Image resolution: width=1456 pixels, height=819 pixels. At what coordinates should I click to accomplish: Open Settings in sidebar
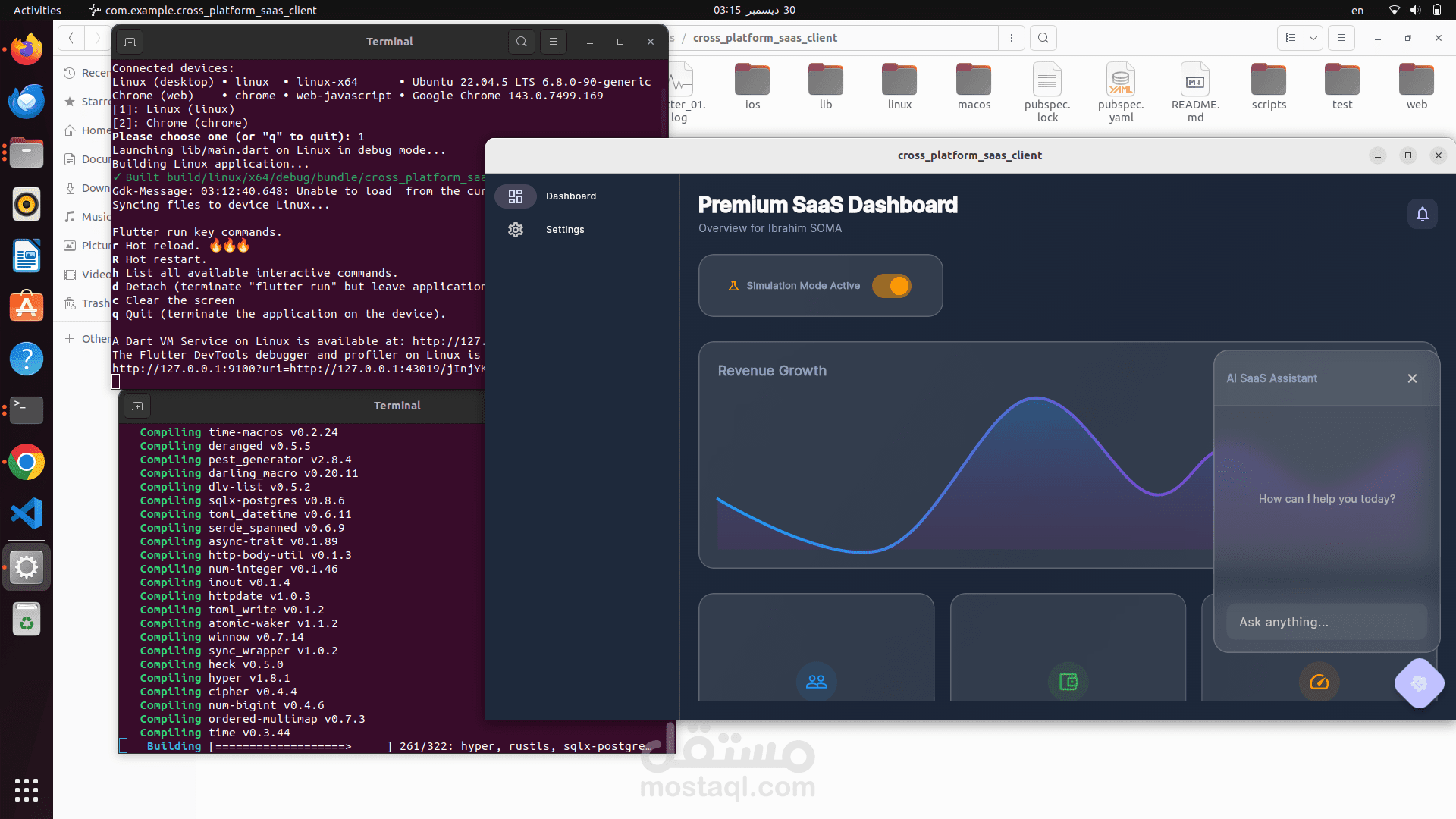[564, 230]
